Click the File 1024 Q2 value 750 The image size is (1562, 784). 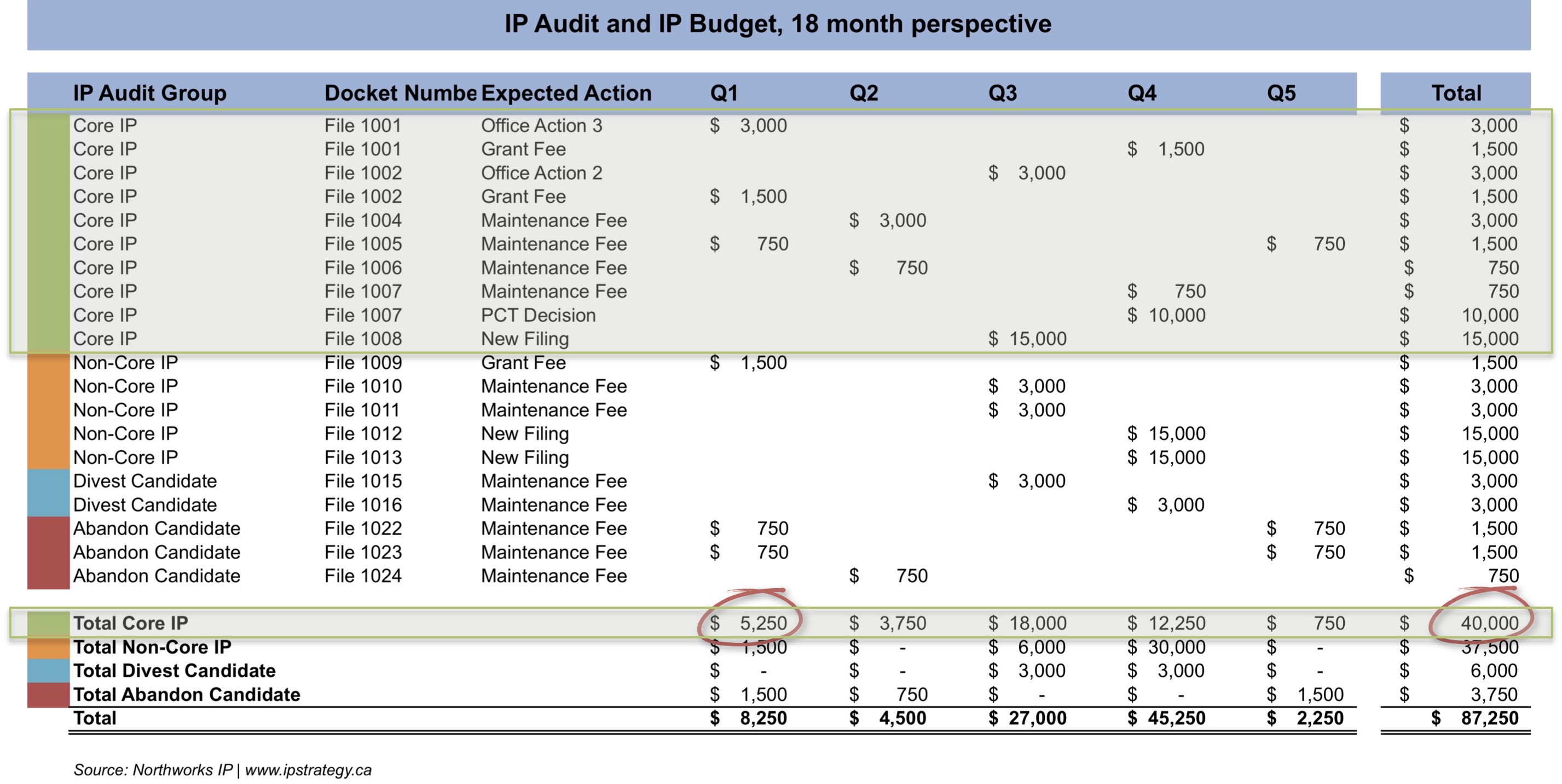pyautogui.click(x=911, y=576)
